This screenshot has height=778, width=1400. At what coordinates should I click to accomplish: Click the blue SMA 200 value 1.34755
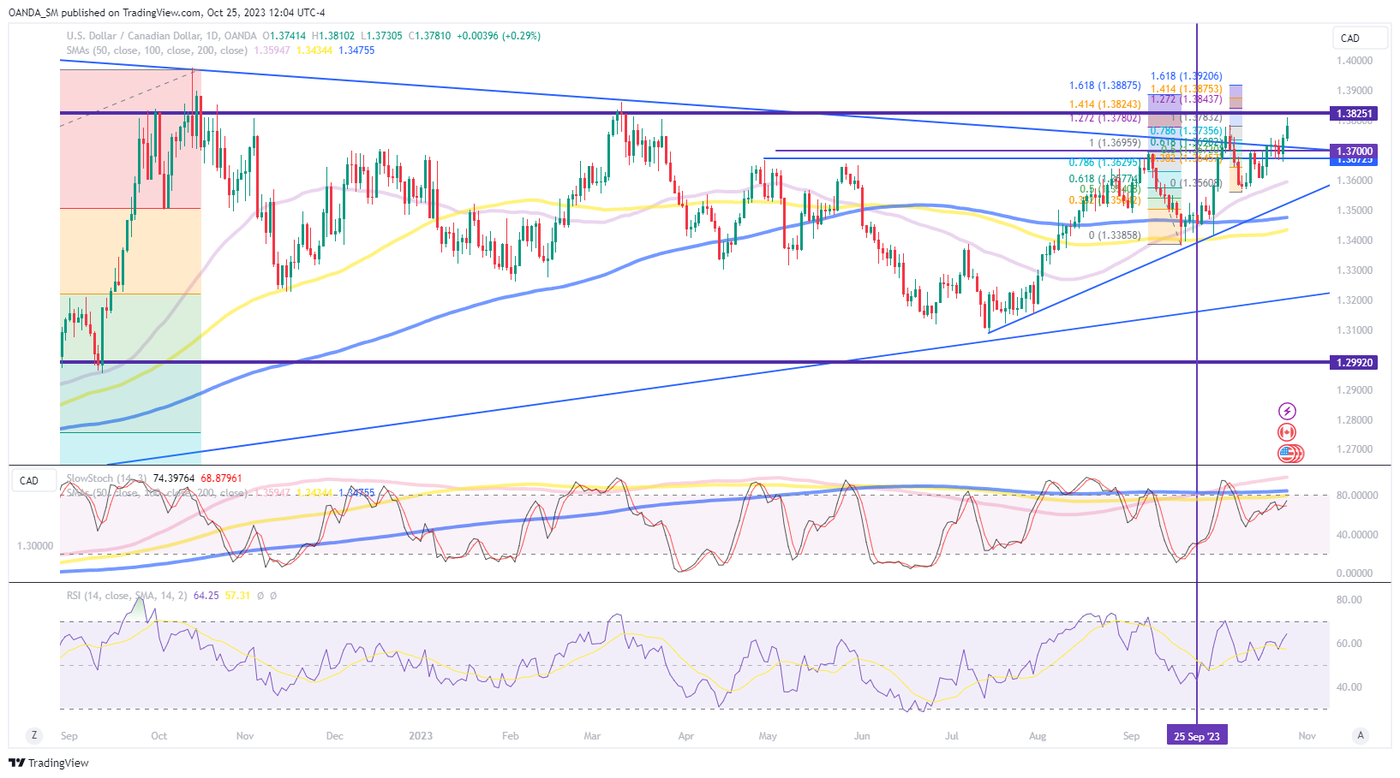(x=355, y=50)
